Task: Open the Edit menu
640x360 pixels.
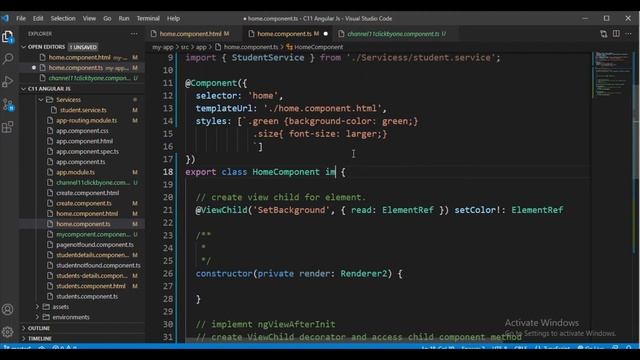Action: pos(38,18)
